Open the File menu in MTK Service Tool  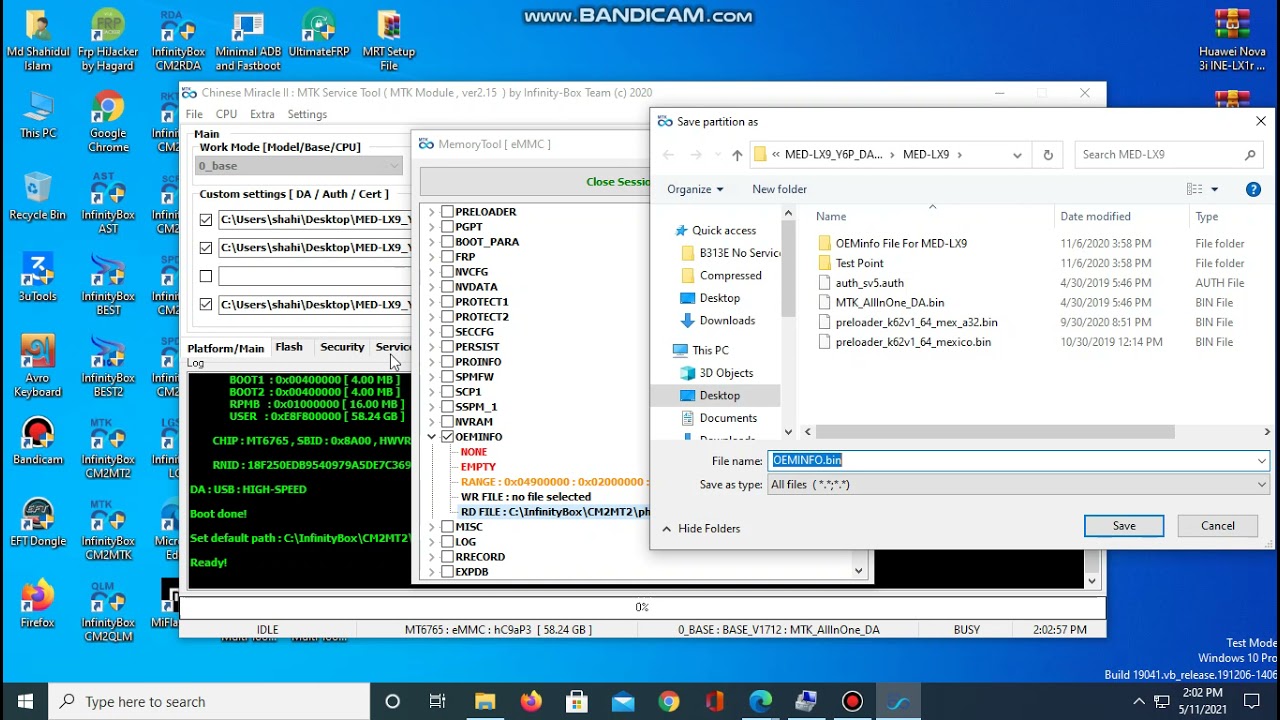click(194, 114)
